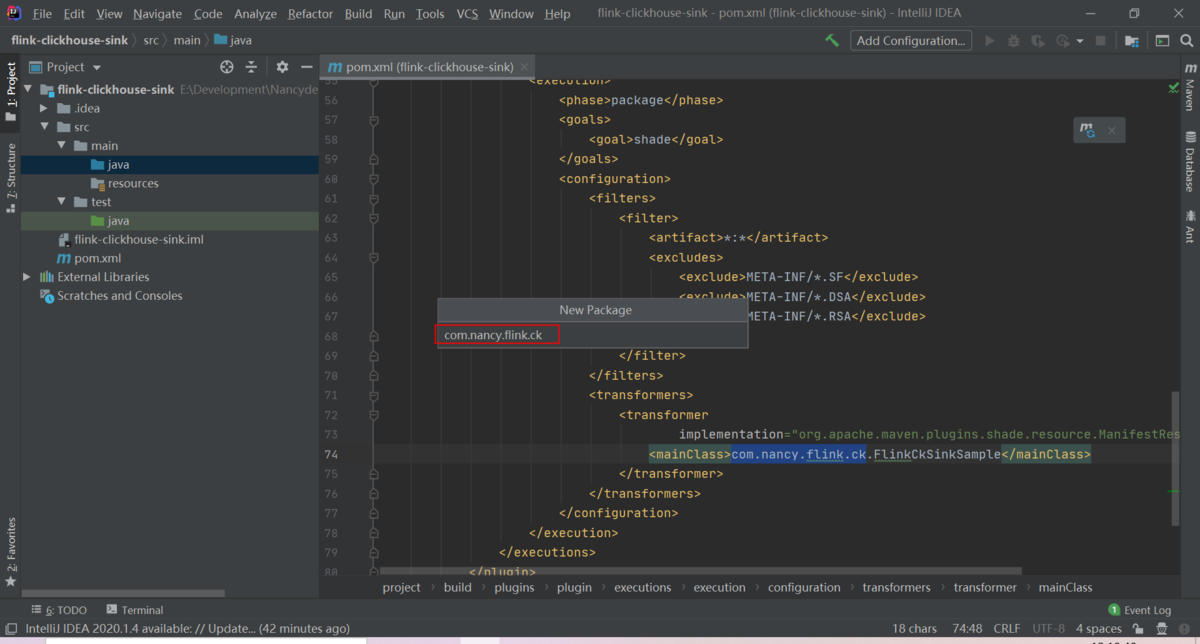Click Select Opened File locate icon
The image size is (1200, 644).
[226, 67]
